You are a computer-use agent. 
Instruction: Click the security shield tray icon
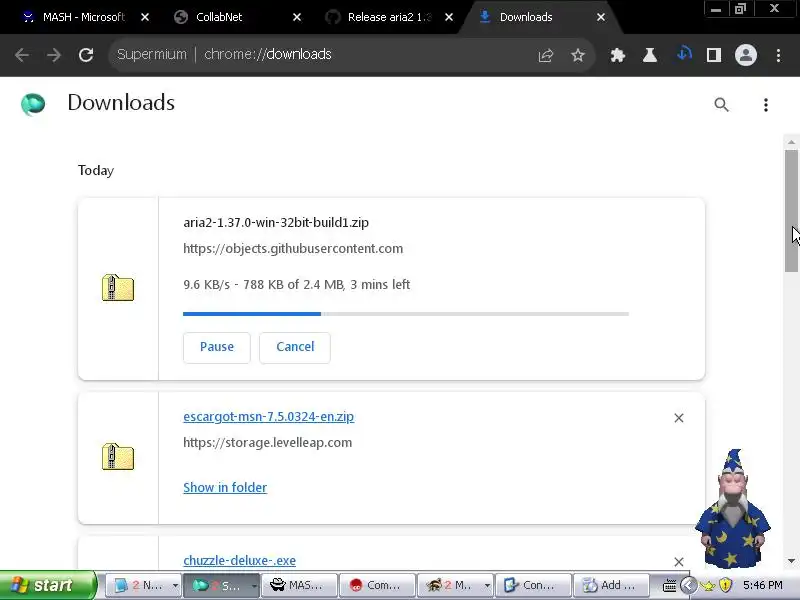pos(726,585)
